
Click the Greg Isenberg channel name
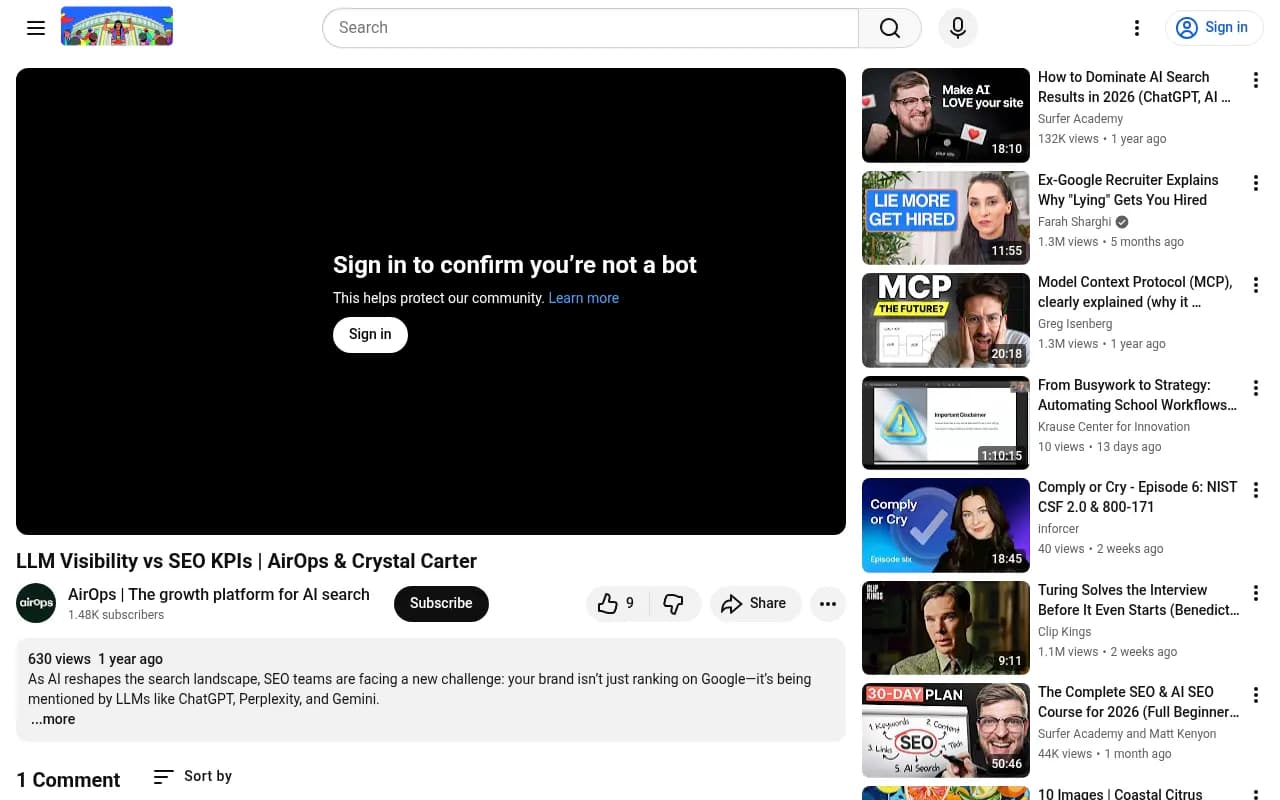pos(1075,324)
